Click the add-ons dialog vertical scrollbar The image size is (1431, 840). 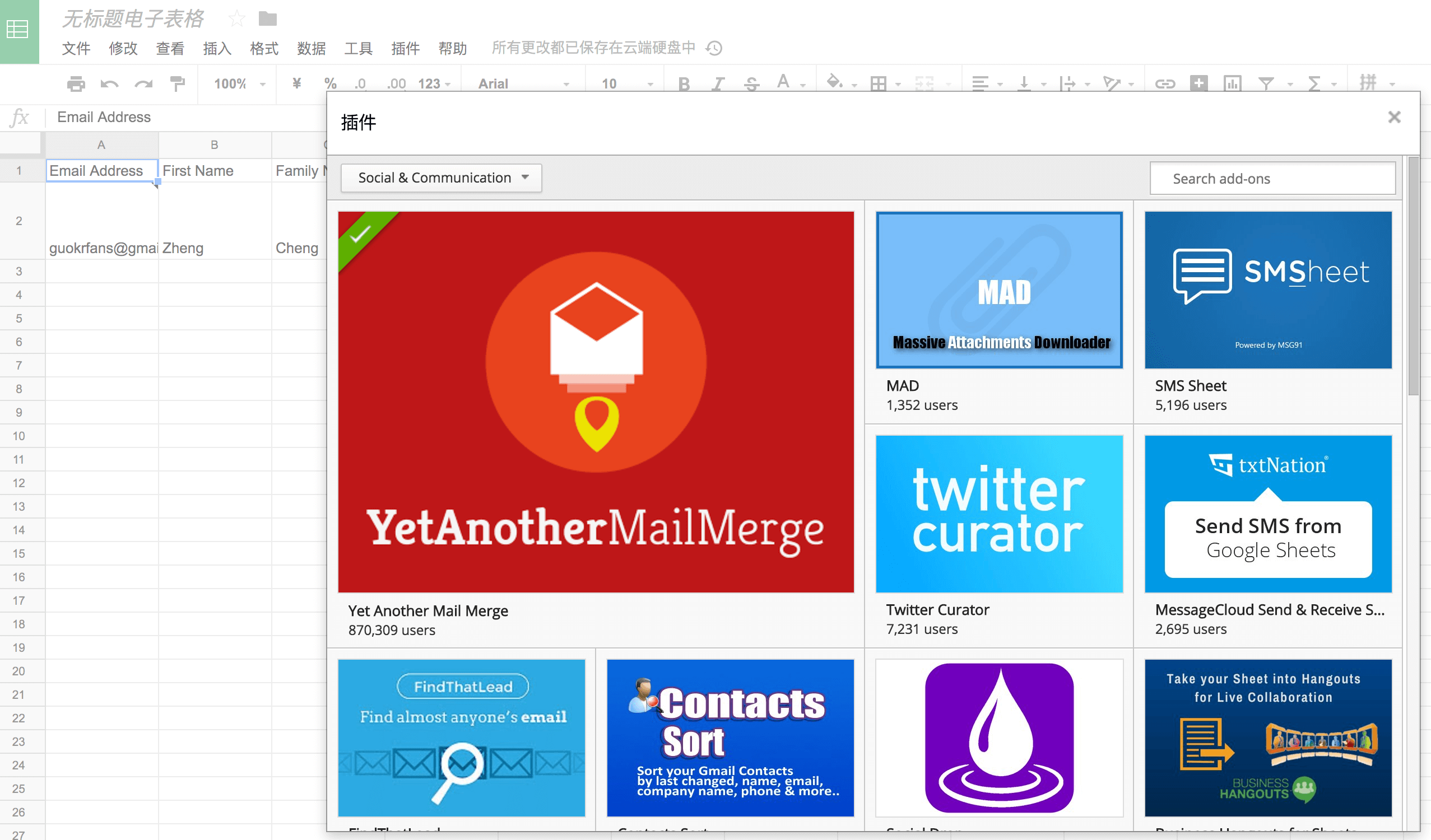[x=1413, y=276]
